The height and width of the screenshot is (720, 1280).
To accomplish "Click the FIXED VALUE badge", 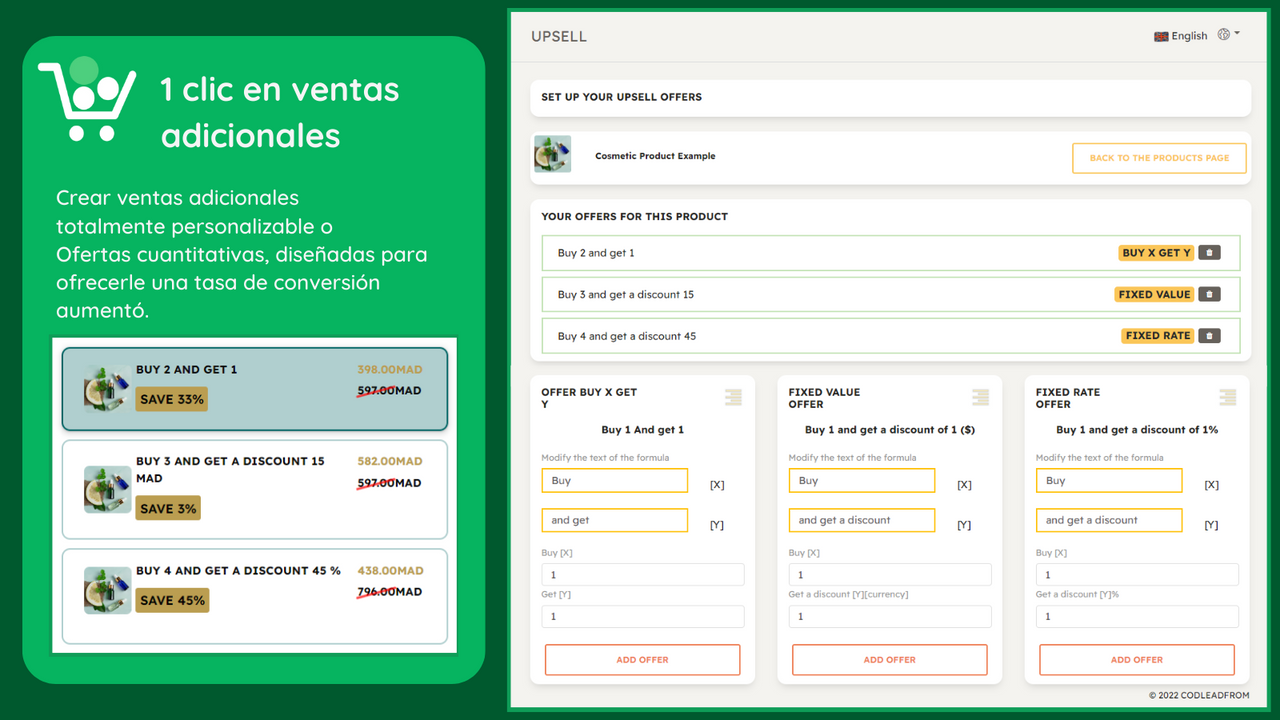I will tap(1154, 294).
